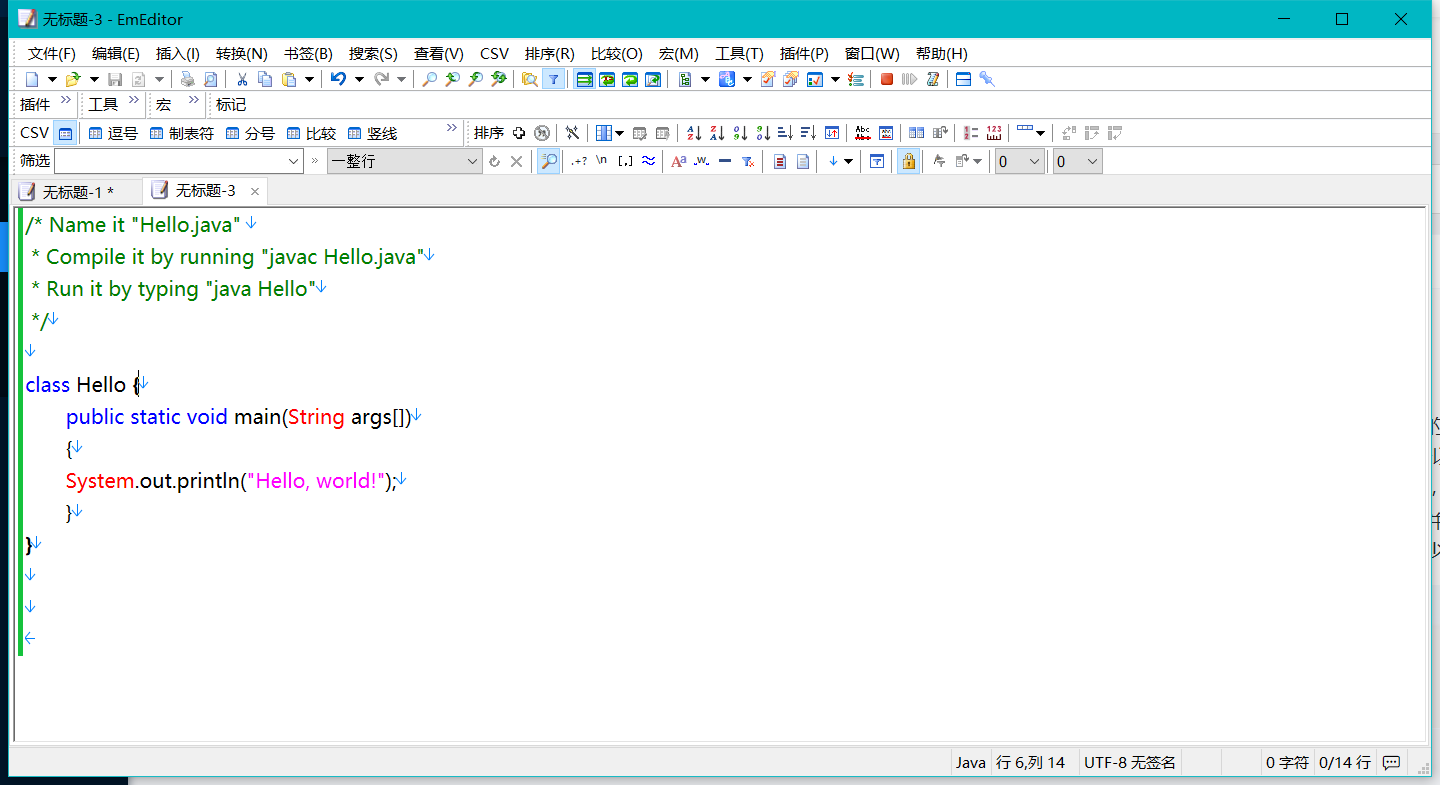
Task: Expand the Paste options dropdown arrow
Action: coord(309,79)
